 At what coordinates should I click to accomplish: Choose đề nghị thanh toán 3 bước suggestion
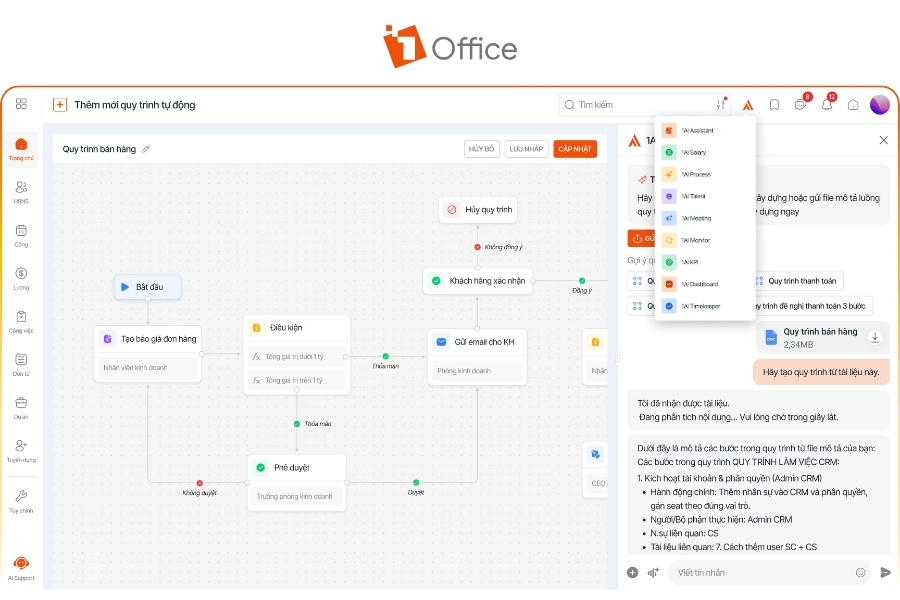813,306
